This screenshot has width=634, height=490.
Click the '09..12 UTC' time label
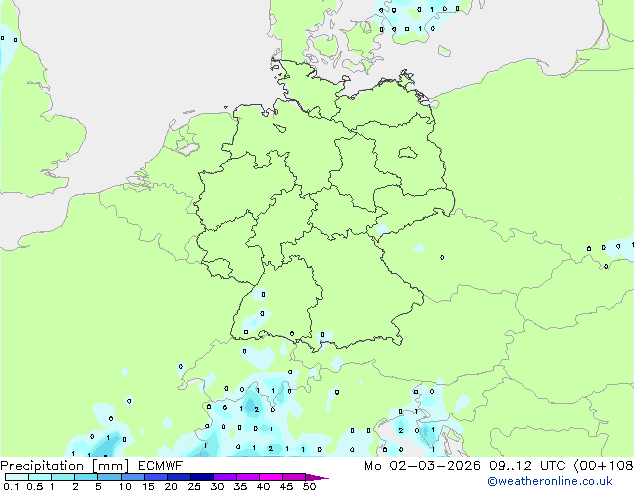click(x=527, y=466)
